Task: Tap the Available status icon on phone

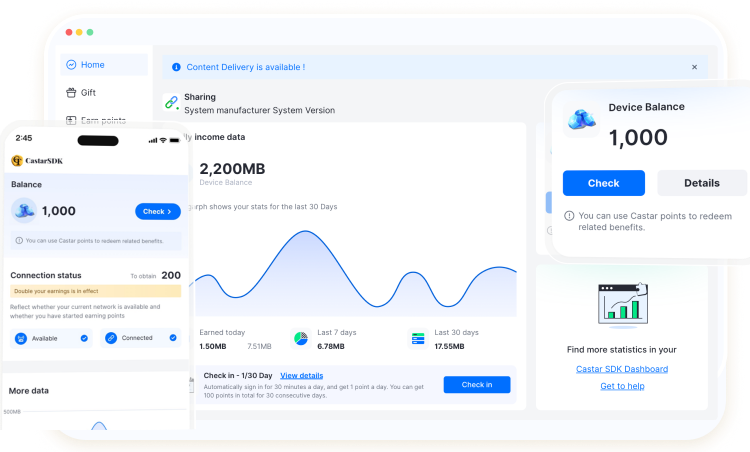Action: 21,338
